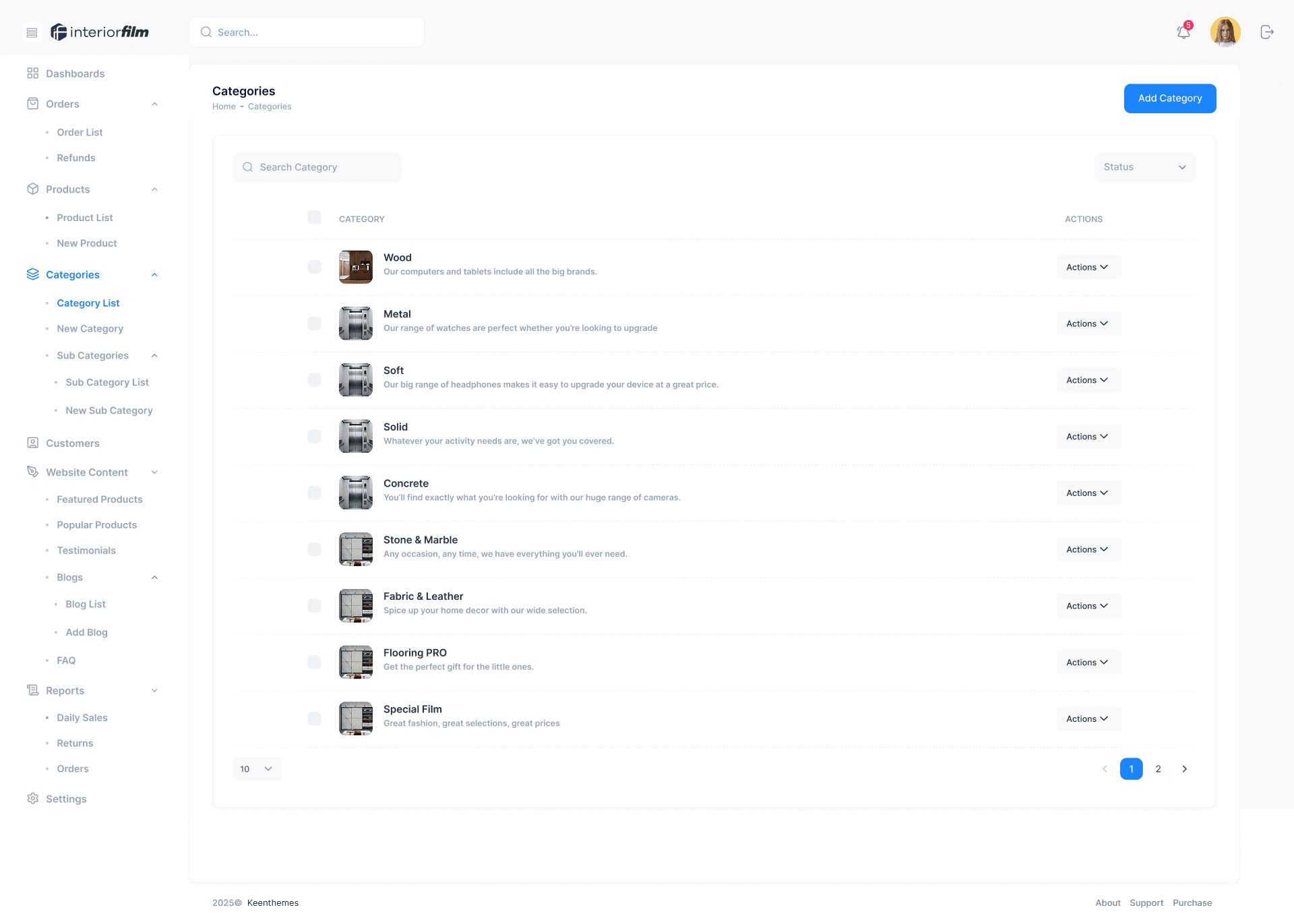Open the Status filter dropdown
The width and height of the screenshot is (1294, 924).
pyautogui.click(x=1144, y=167)
